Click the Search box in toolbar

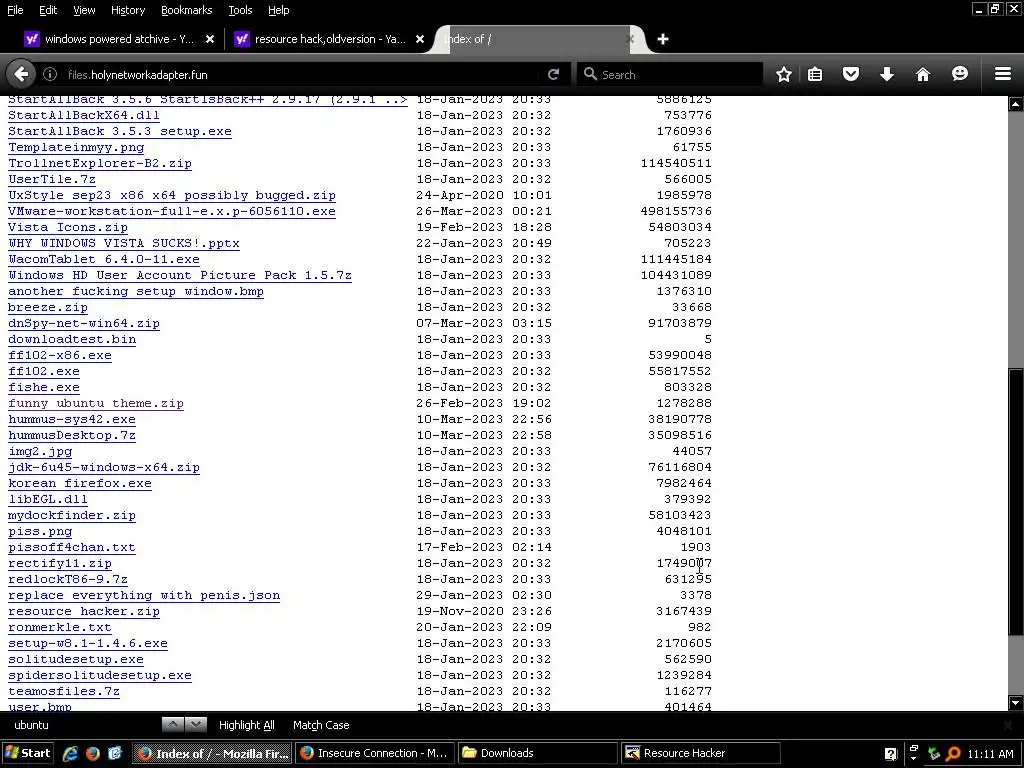click(x=670, y=74)
